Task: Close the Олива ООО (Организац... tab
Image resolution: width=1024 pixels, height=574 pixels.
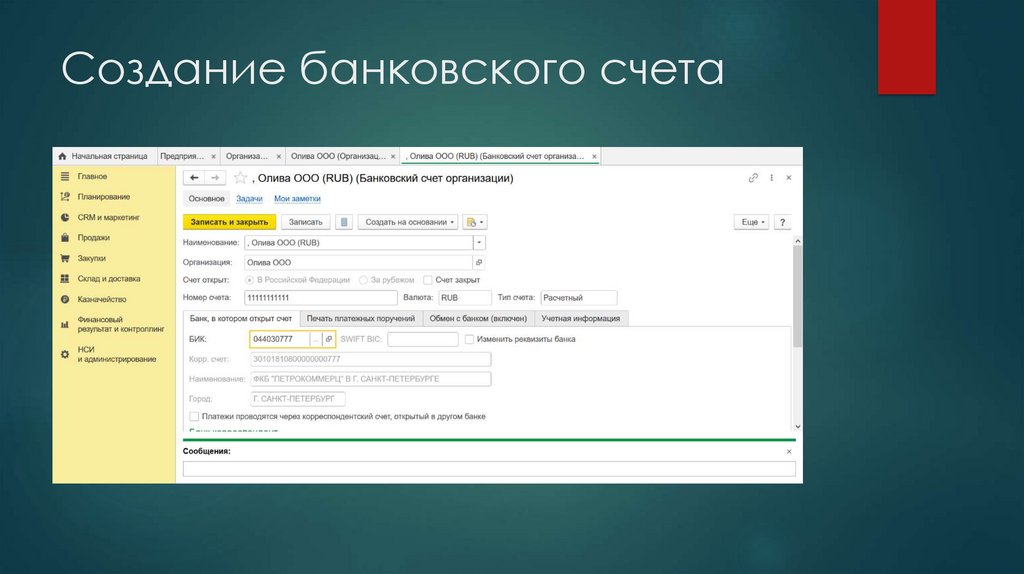Action: coord(392,157)
